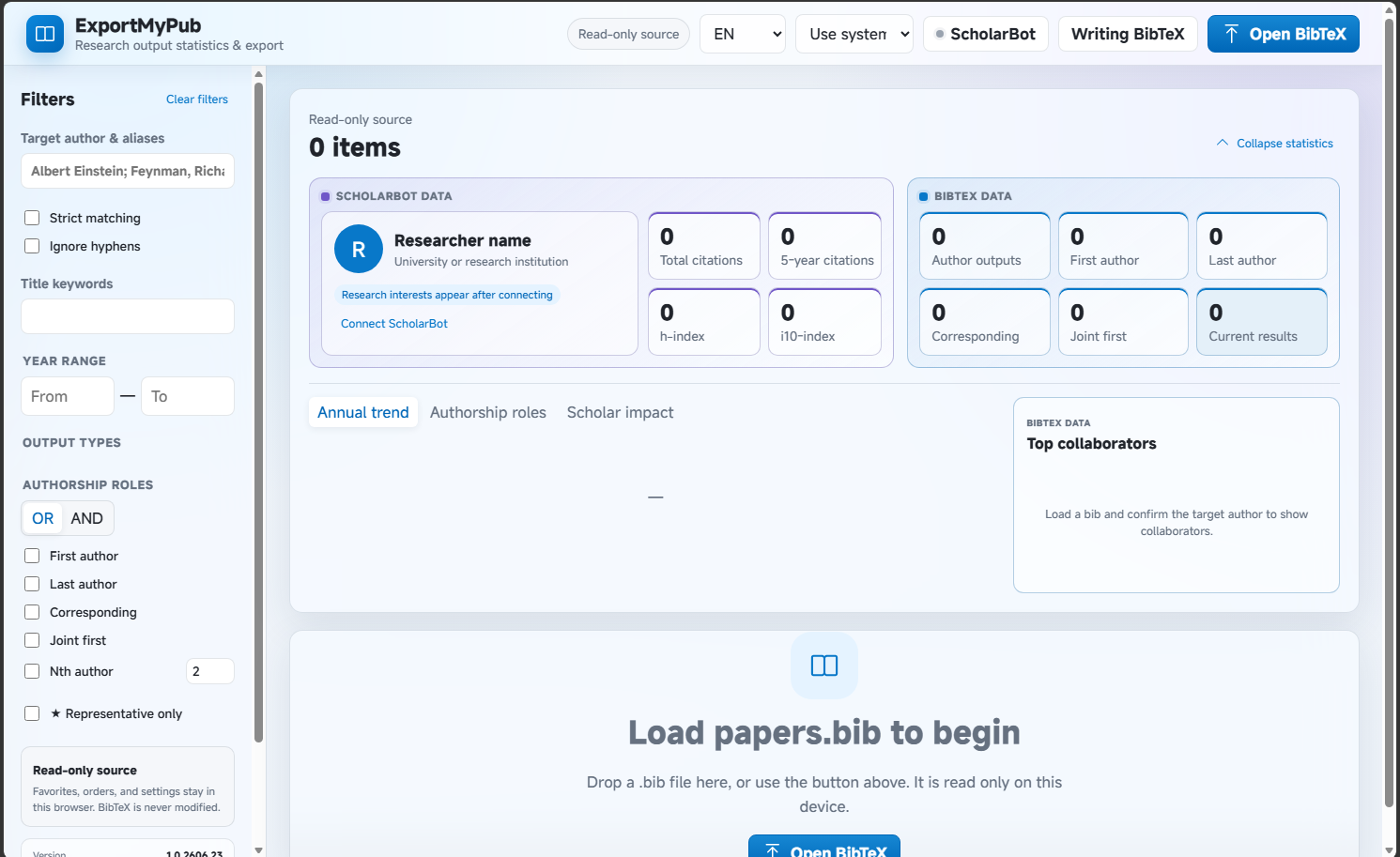The image size is (1400, 857).
Task: Select the AND authorship roles toggle
Action: pyautogui.click(x=87, y=518)
